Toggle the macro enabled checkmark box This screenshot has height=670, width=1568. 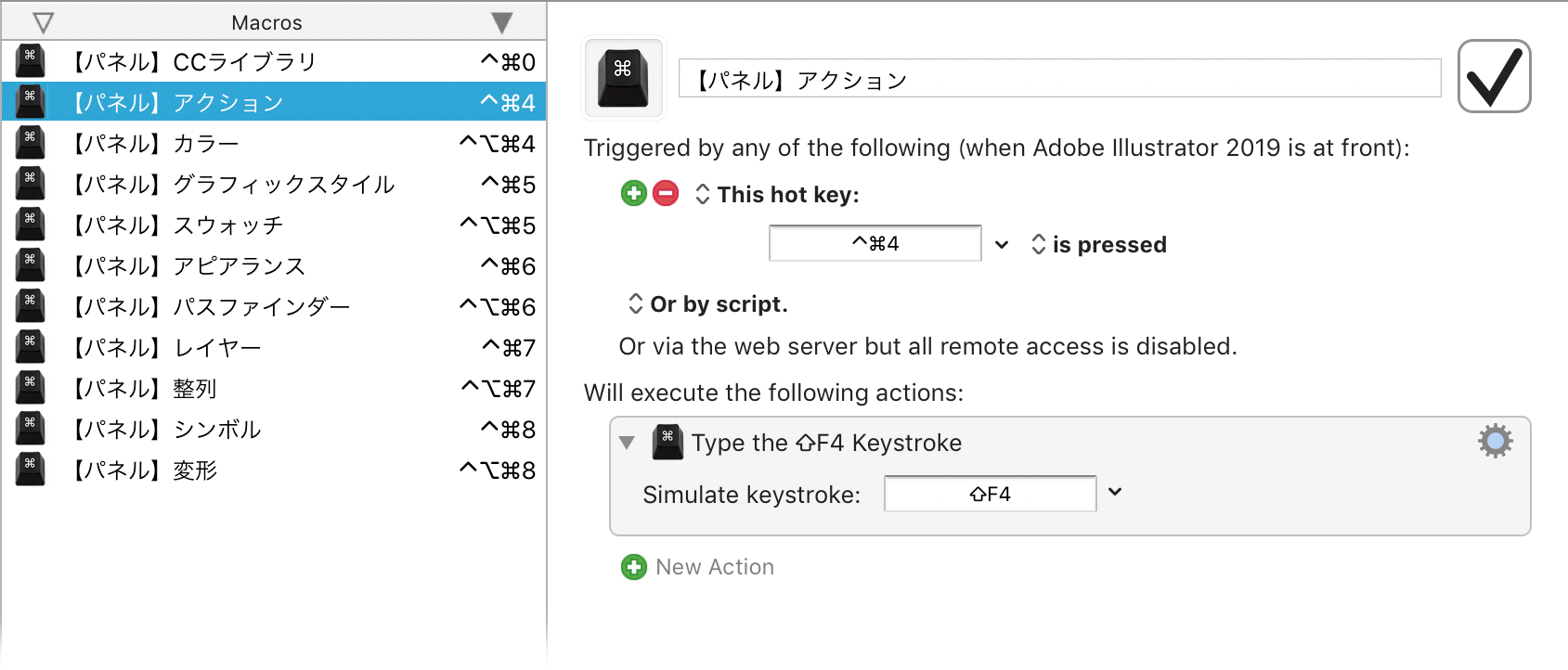1494,76
